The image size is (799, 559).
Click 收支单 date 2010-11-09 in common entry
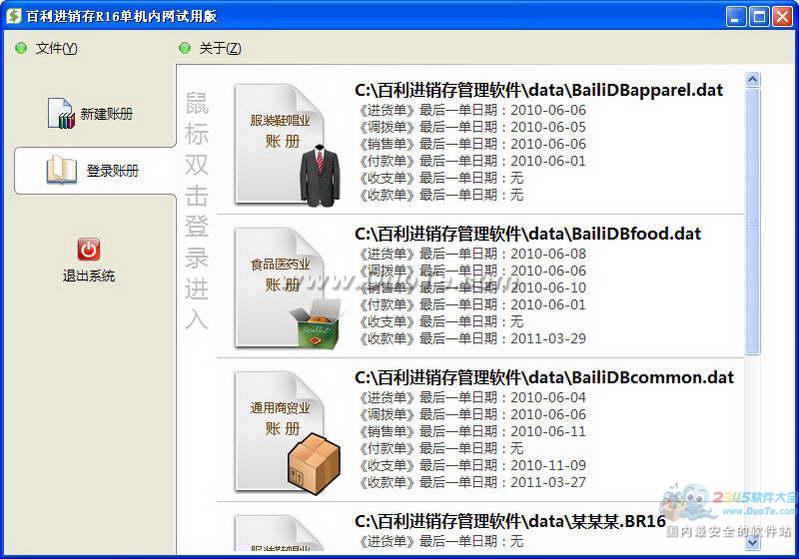pos(548,465)
